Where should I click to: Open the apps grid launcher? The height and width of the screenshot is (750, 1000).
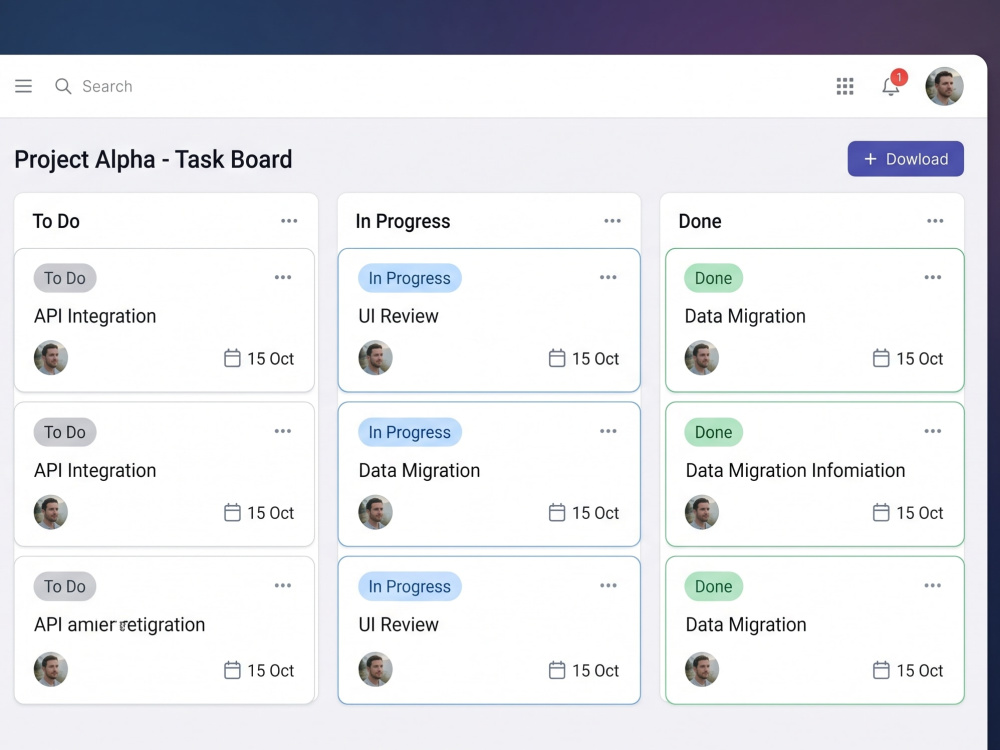point(844,86)
